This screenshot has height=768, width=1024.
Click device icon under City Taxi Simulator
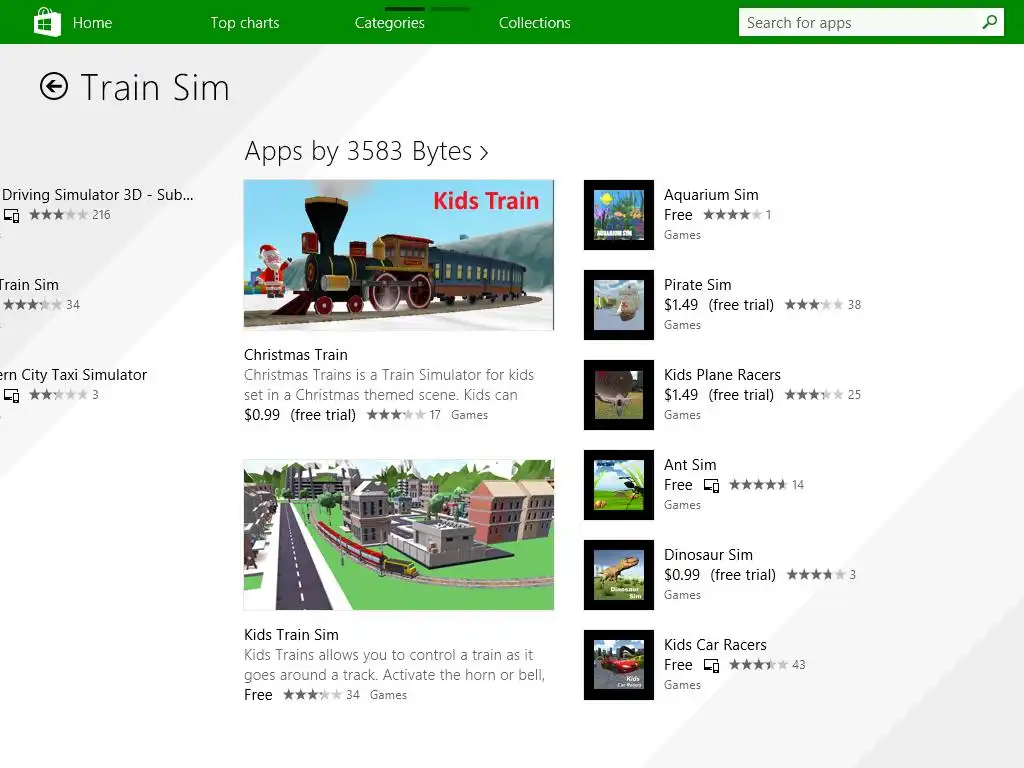(x=11, y=395)
